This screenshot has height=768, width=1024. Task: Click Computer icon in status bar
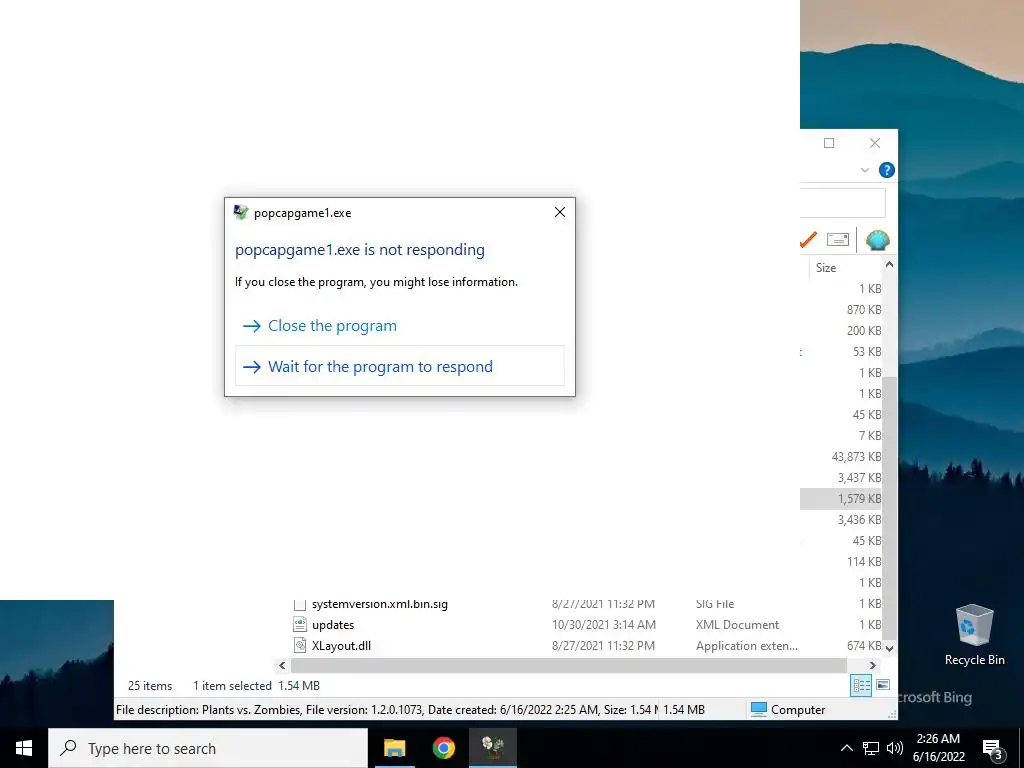pos(758,710)
